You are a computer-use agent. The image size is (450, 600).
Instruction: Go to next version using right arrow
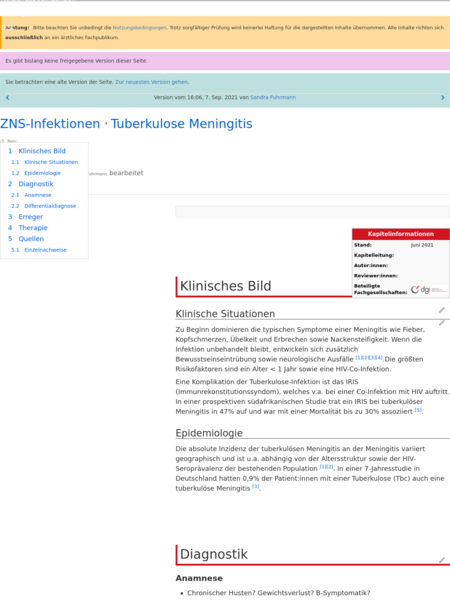tap(443, 98)
